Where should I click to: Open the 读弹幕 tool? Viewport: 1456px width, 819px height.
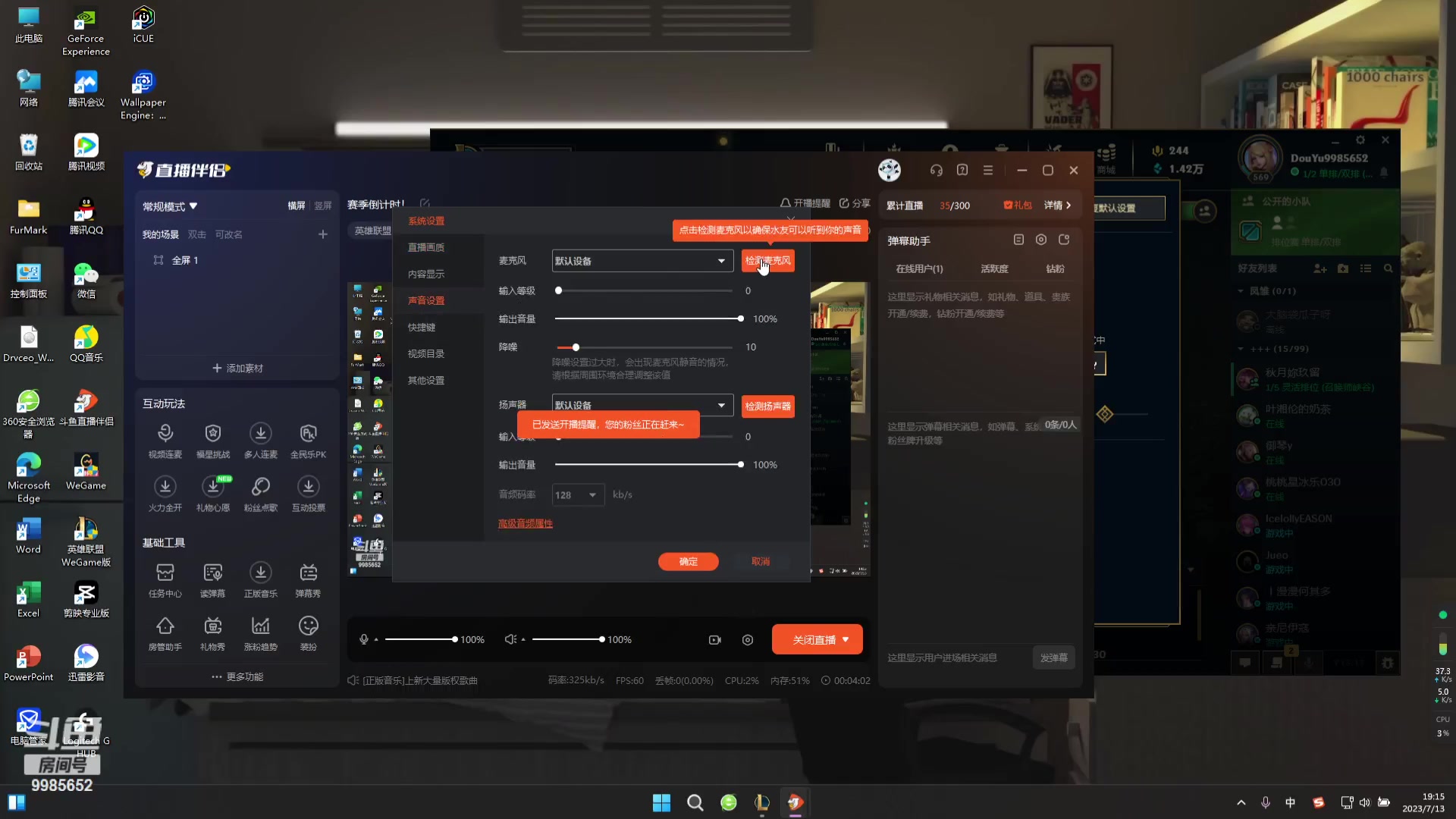point(213,579)
